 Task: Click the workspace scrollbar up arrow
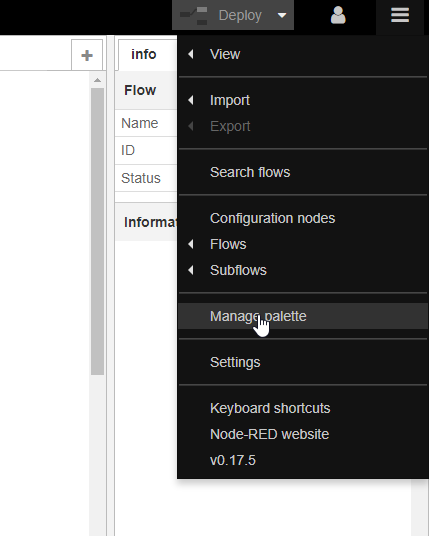(97, 80)
